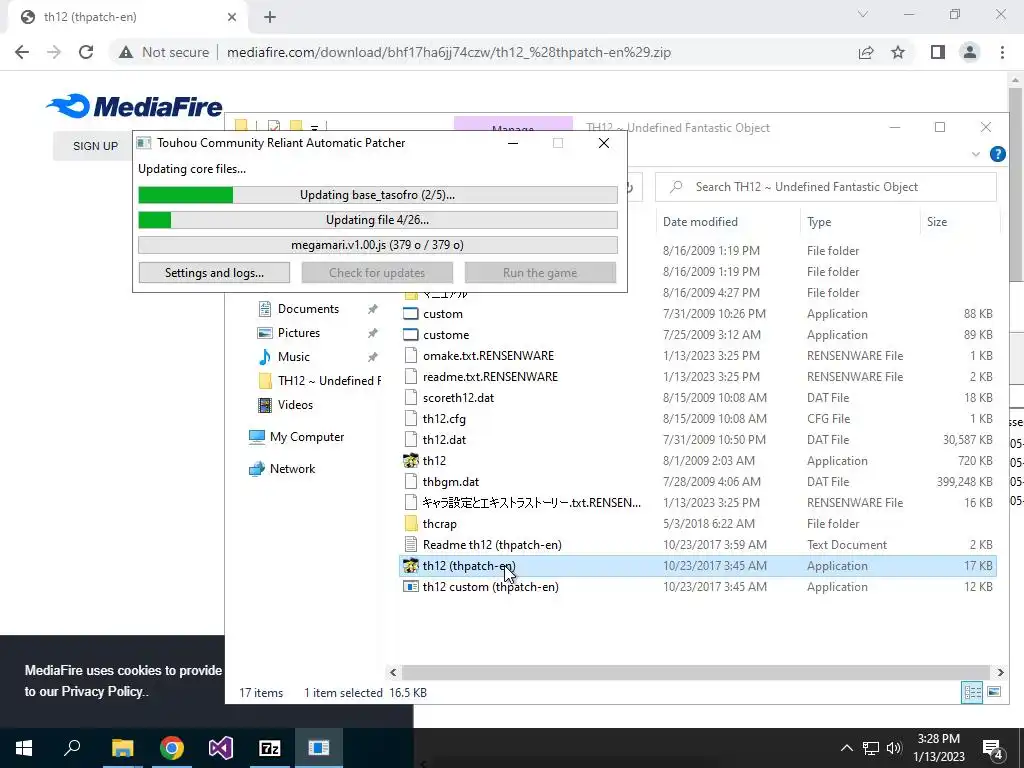Image resolution: width=1024 pixels, height=768 pixels.
Task: Select the th12 application icon
Action: [411, 460]
